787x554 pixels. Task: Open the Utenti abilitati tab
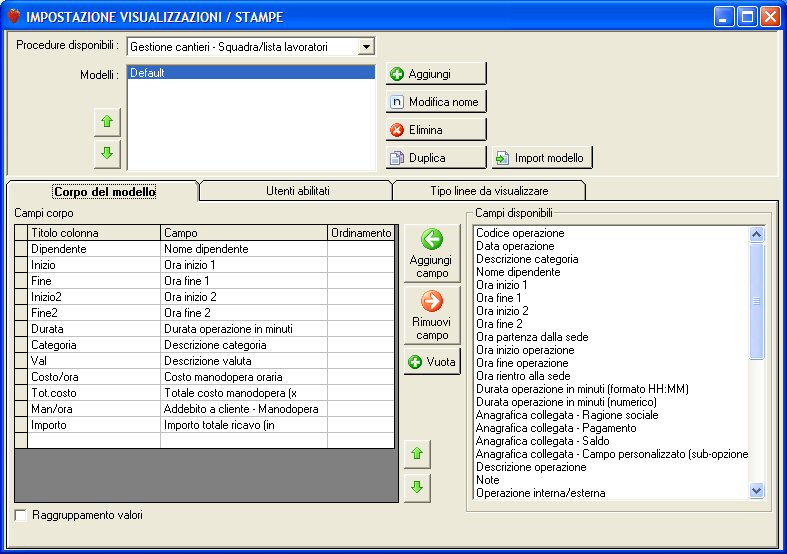(x=297, y=191)
